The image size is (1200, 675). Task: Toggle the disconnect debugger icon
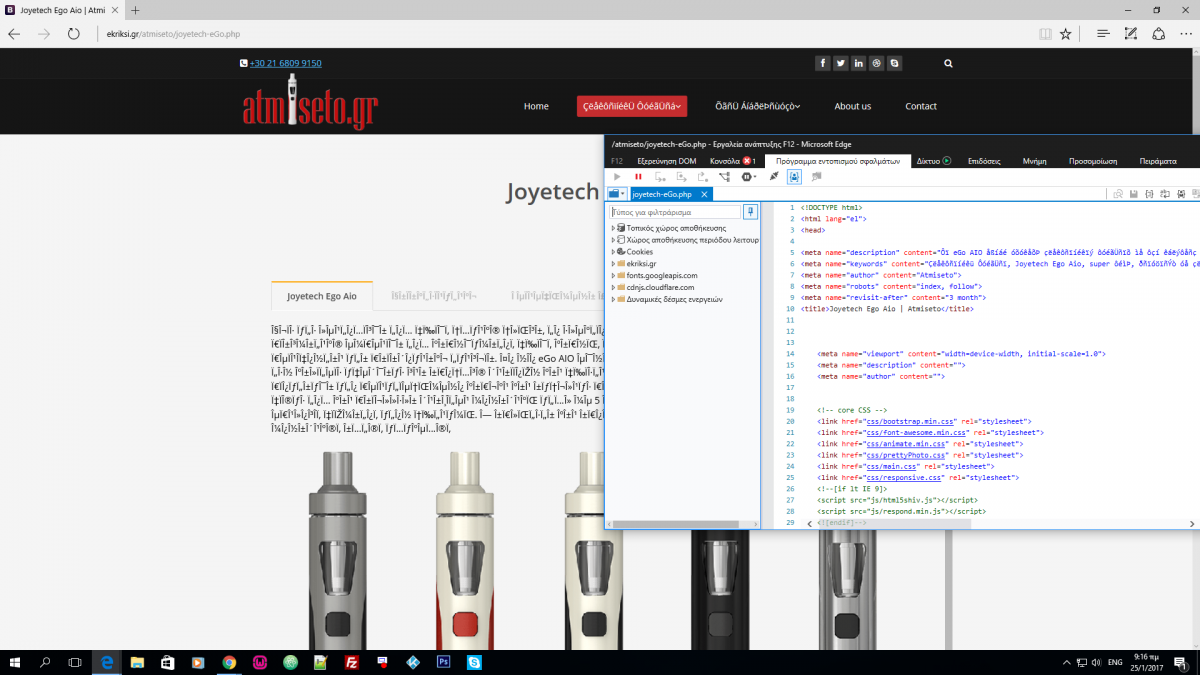tap(774, 176)
